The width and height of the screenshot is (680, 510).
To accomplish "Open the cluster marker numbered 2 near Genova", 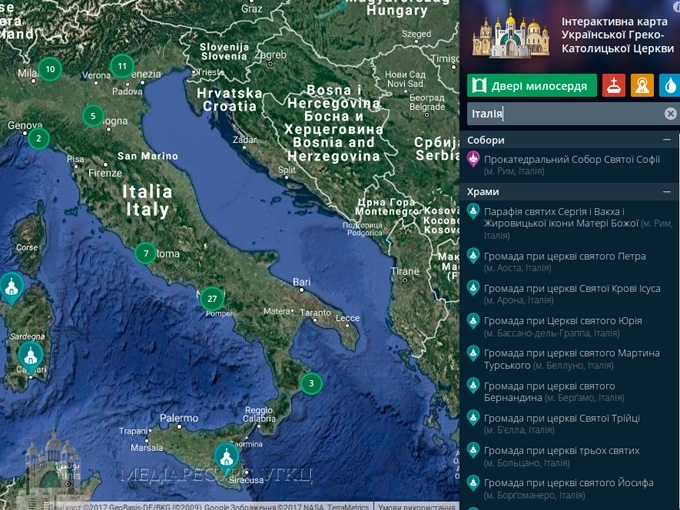I will tap(39, 138).
